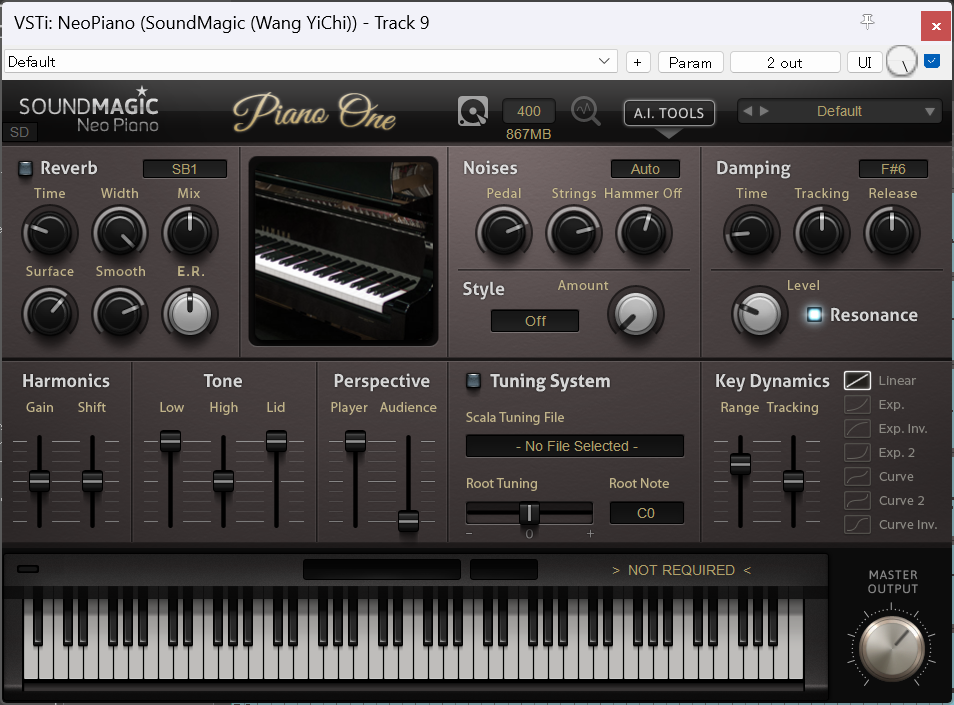Click the waveform analyzer magnifier icon

(585, 111)
